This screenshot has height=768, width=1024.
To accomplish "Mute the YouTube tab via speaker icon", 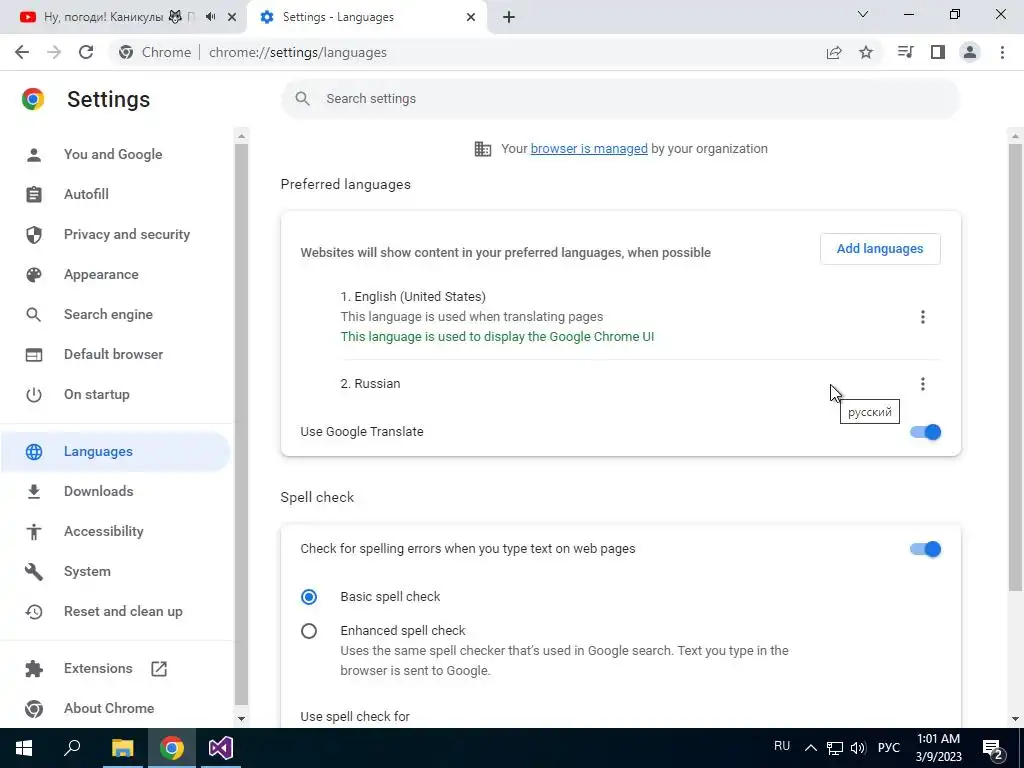I will (210, 17).
